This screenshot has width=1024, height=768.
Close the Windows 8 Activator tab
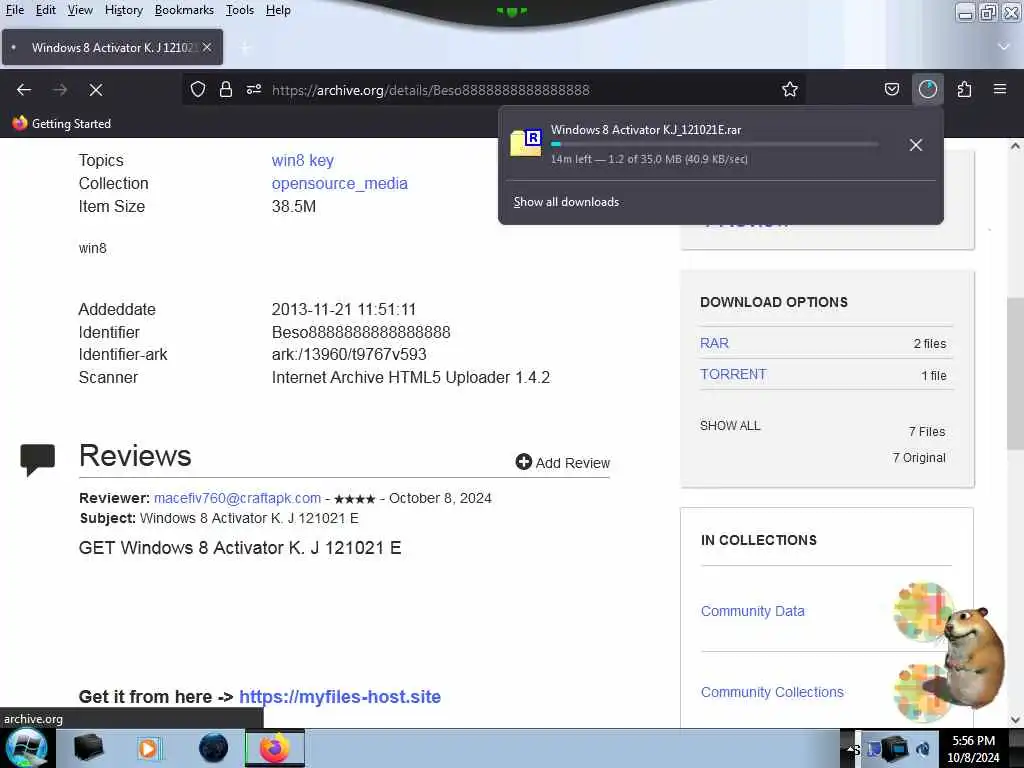coord(207,47)
